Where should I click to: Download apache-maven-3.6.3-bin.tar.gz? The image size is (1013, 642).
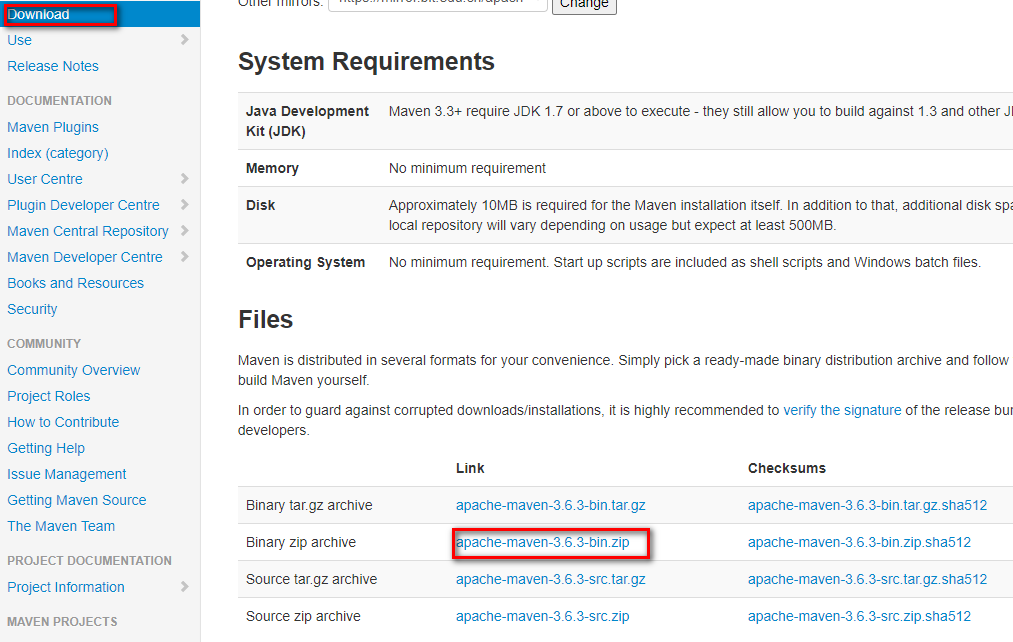(x=550, y=506)
